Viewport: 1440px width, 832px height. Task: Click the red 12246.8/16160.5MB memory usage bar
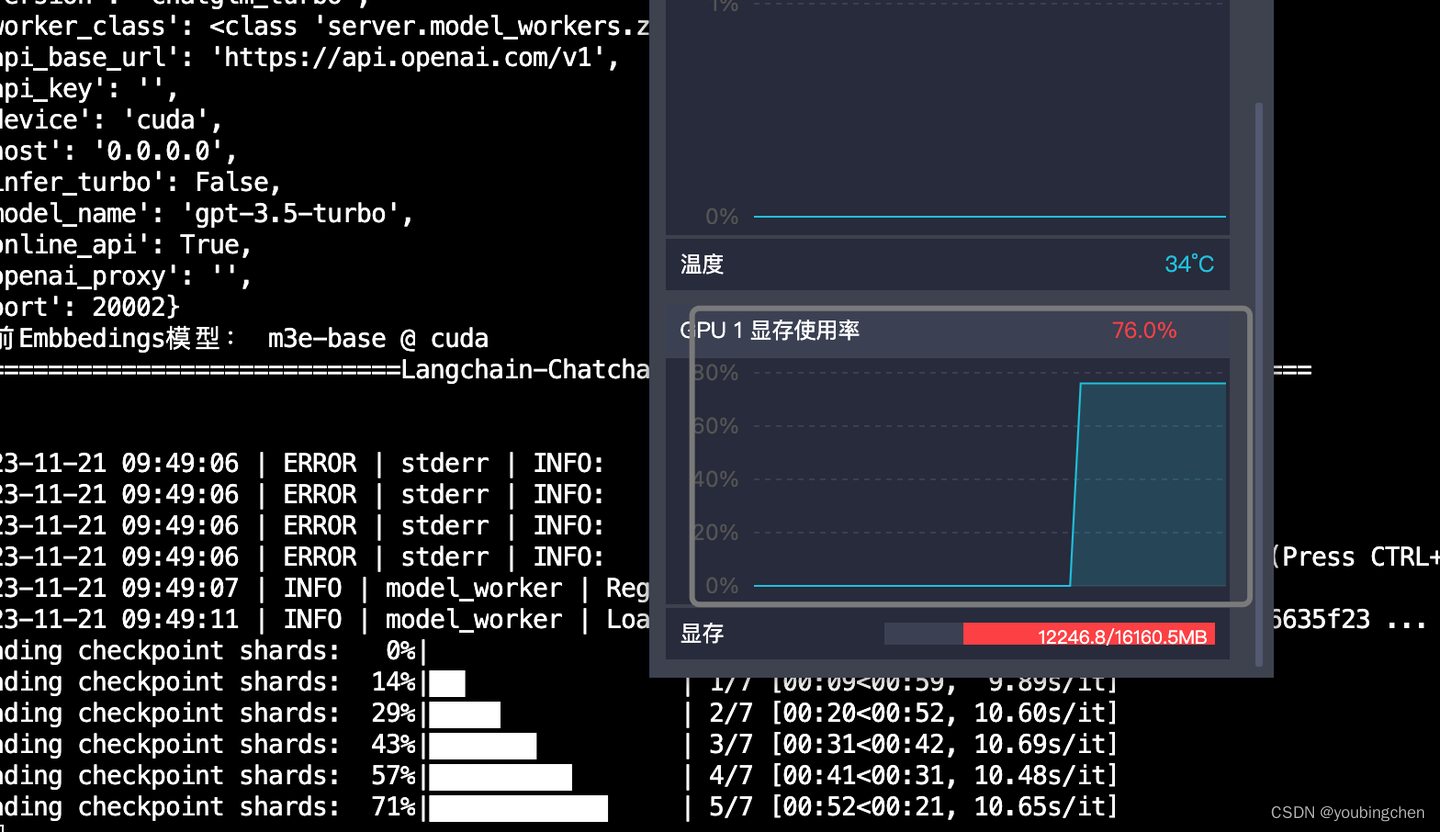click(1089, 634)
